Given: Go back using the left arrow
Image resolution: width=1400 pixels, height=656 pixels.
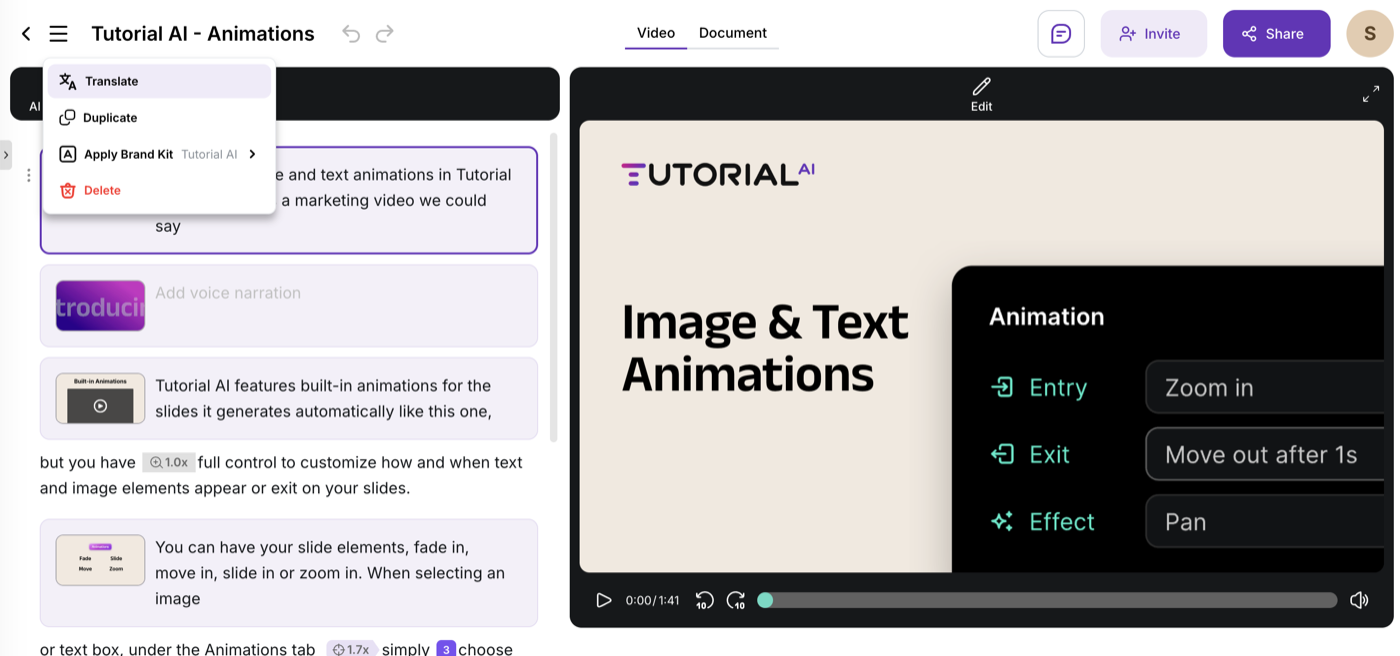Looking at the screenshot, I should click(26, 34).
